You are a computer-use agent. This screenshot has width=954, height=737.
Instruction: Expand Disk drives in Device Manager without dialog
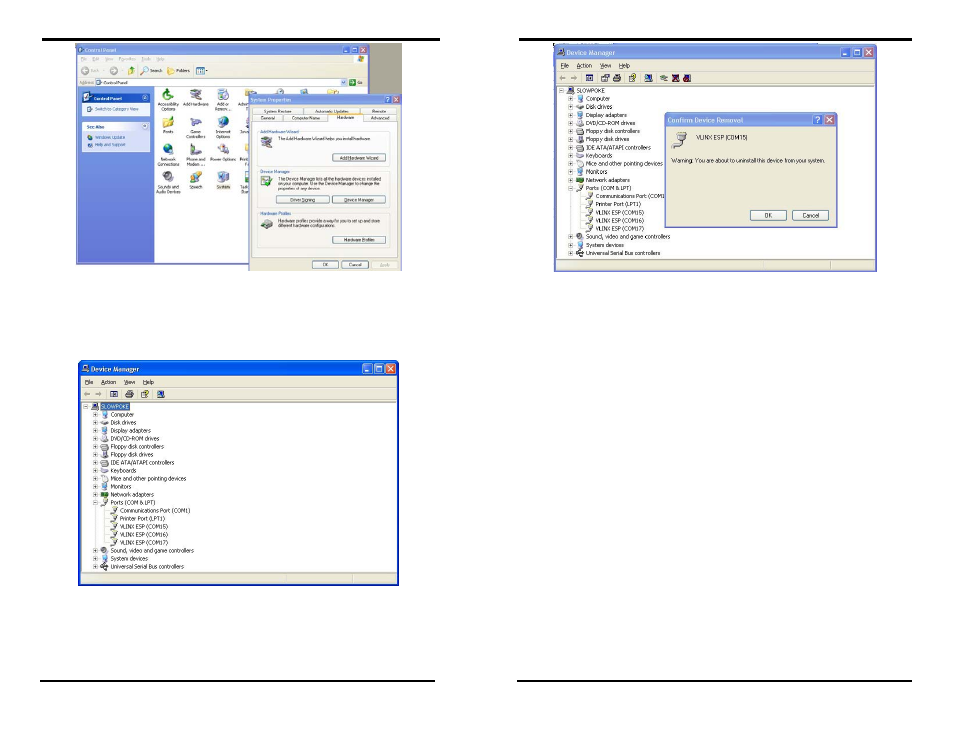tap(96, 422)
